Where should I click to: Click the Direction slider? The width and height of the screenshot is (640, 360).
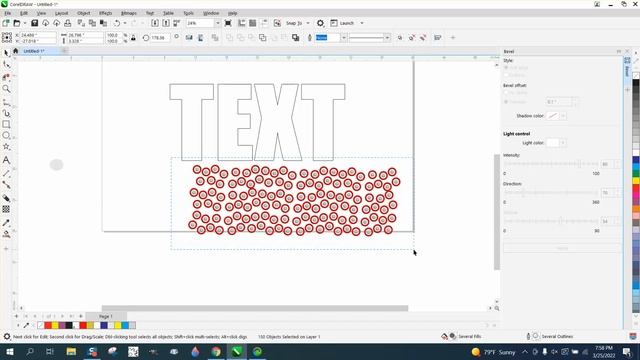(x=551, y=192)
